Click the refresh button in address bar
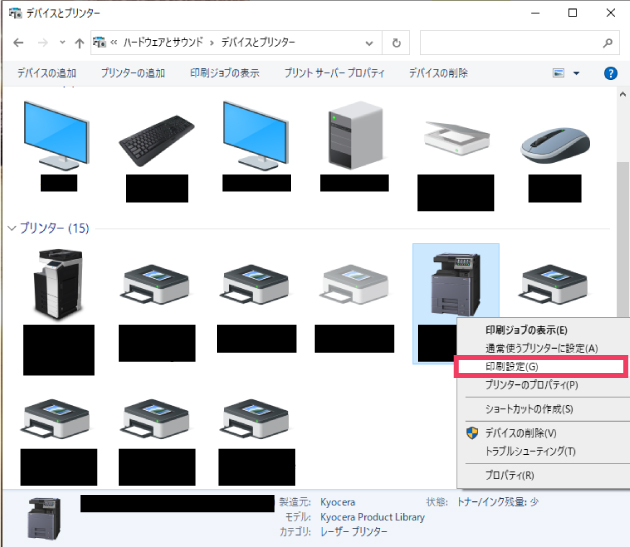 (x=396, y=43)
